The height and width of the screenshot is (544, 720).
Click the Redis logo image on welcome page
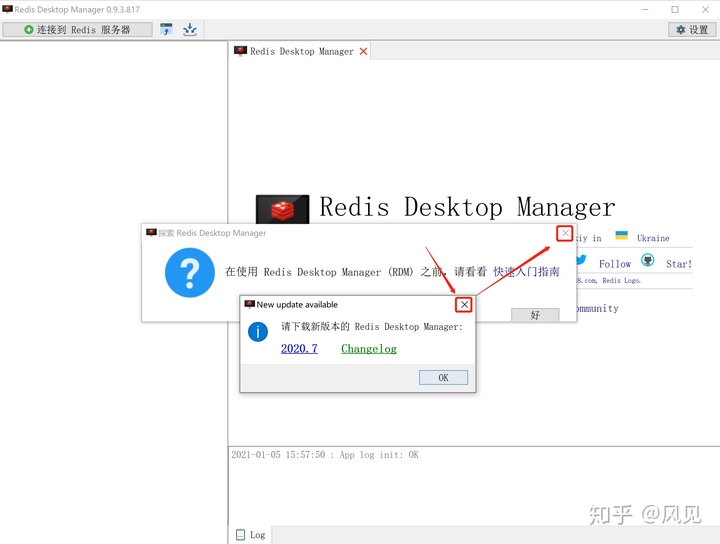(x=282, y=209)
